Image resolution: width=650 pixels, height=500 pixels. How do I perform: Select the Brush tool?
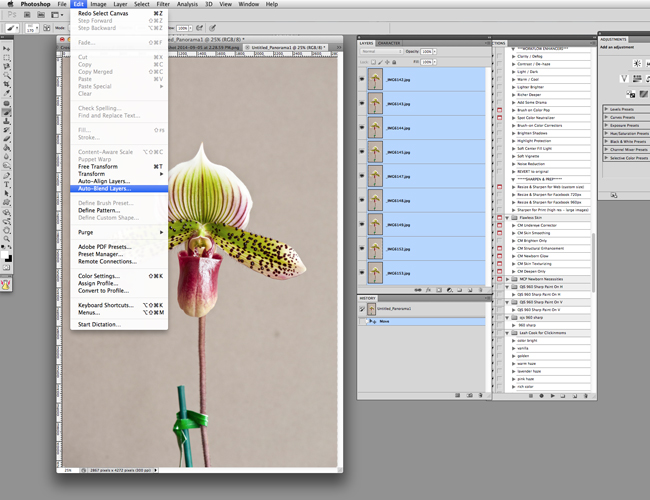7,112
